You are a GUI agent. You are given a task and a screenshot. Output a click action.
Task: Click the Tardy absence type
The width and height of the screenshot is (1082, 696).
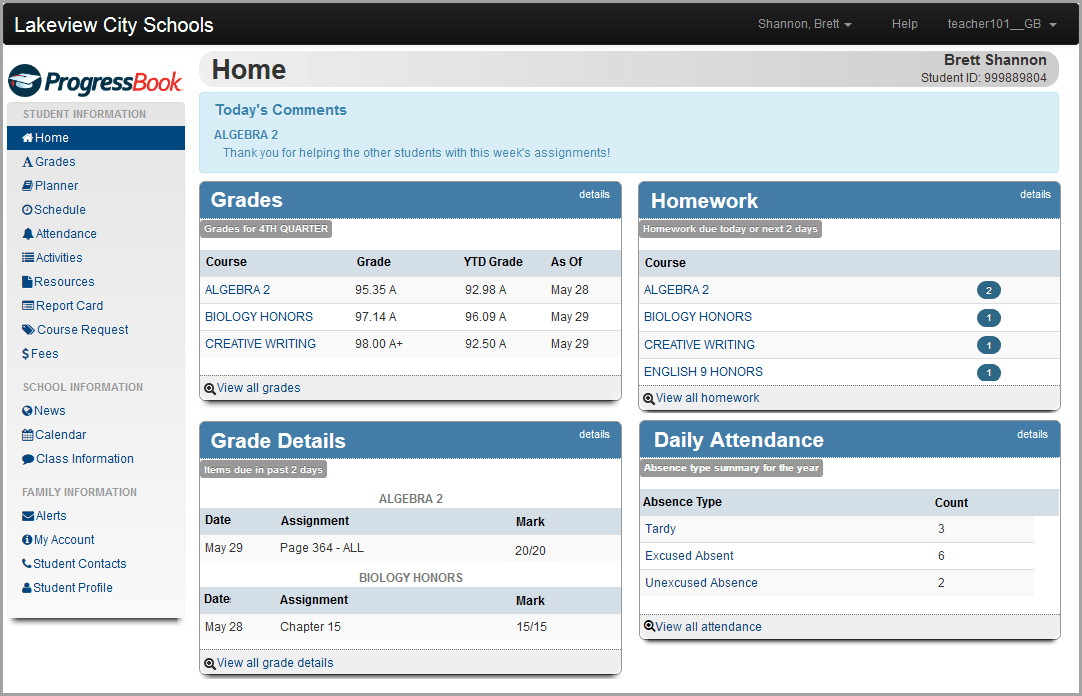point(660,529)
